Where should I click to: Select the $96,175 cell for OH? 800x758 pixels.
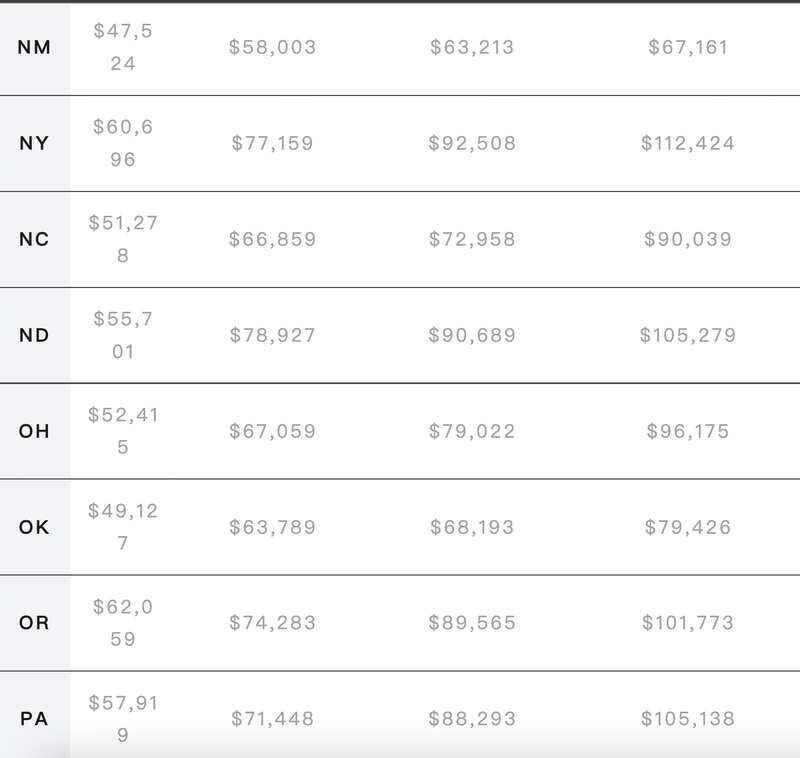(688, 431)
